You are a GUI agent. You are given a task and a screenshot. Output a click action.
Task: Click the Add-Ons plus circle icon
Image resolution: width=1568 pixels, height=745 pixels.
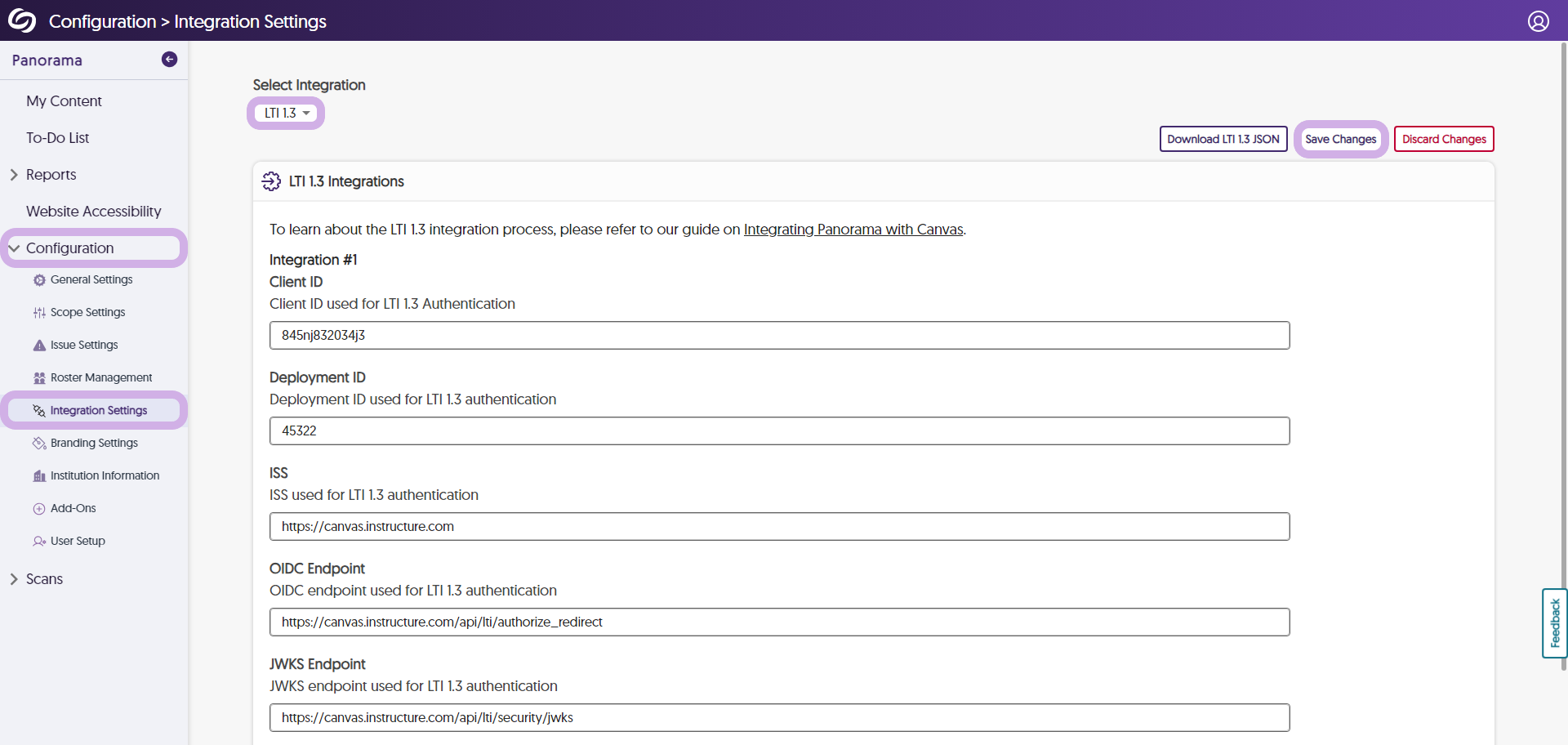(x=39, y=509)
